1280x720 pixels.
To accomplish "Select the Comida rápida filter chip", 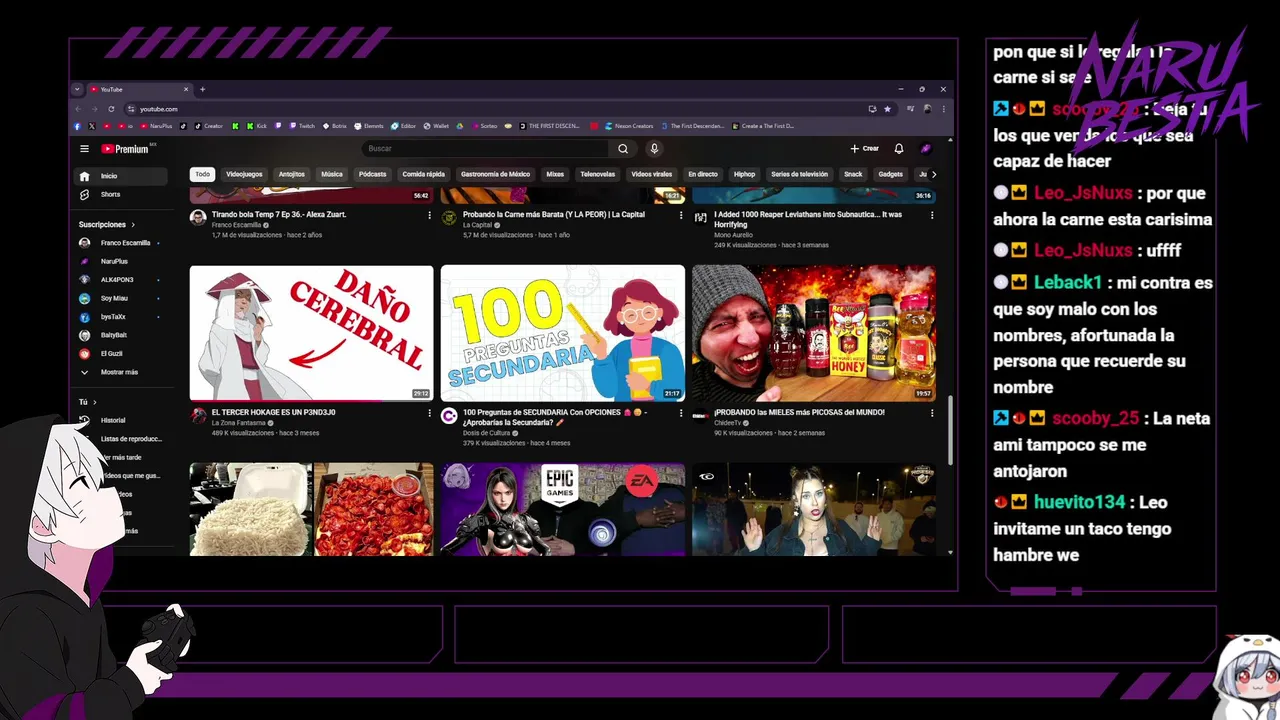I will coord(424,174).
